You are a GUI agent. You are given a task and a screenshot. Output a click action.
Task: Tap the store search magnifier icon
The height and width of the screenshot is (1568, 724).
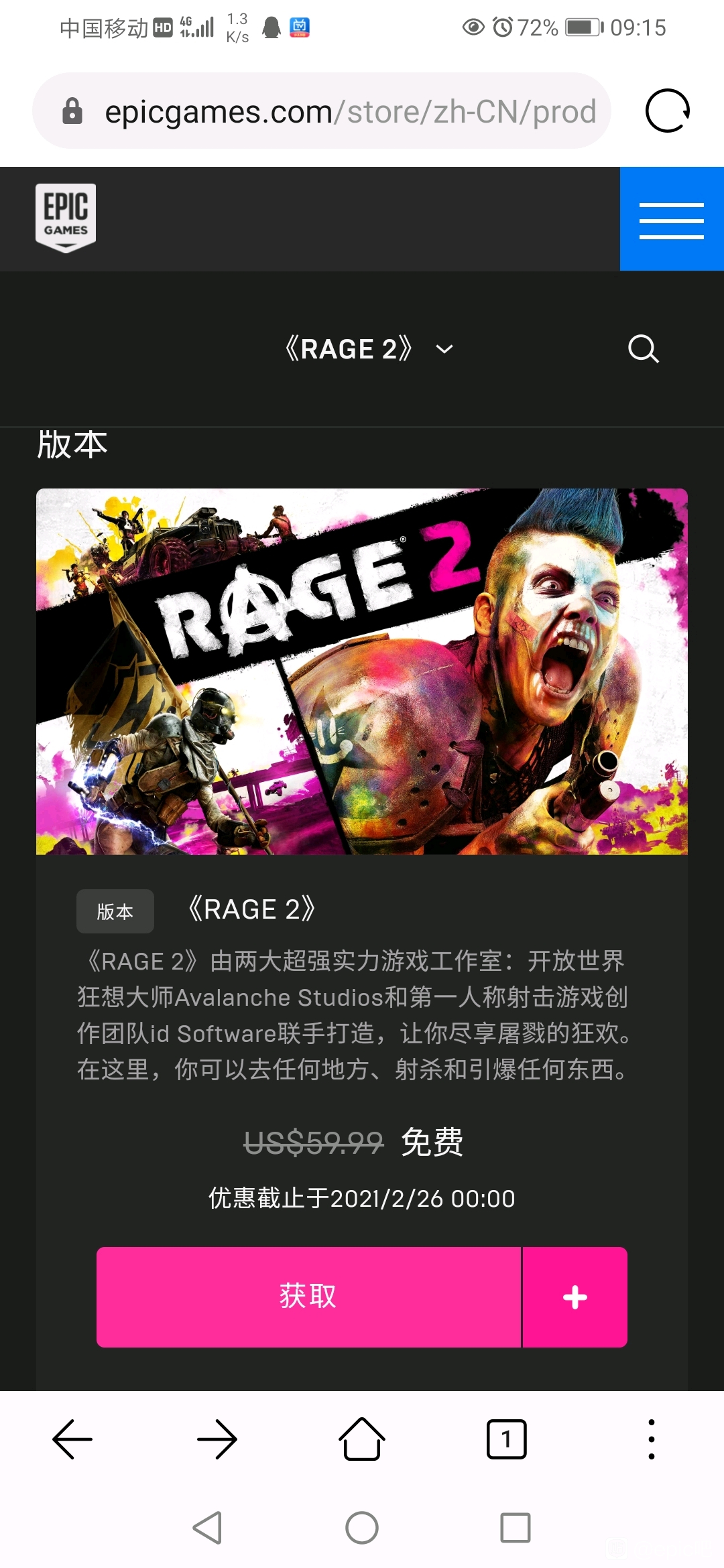(644, 348)
